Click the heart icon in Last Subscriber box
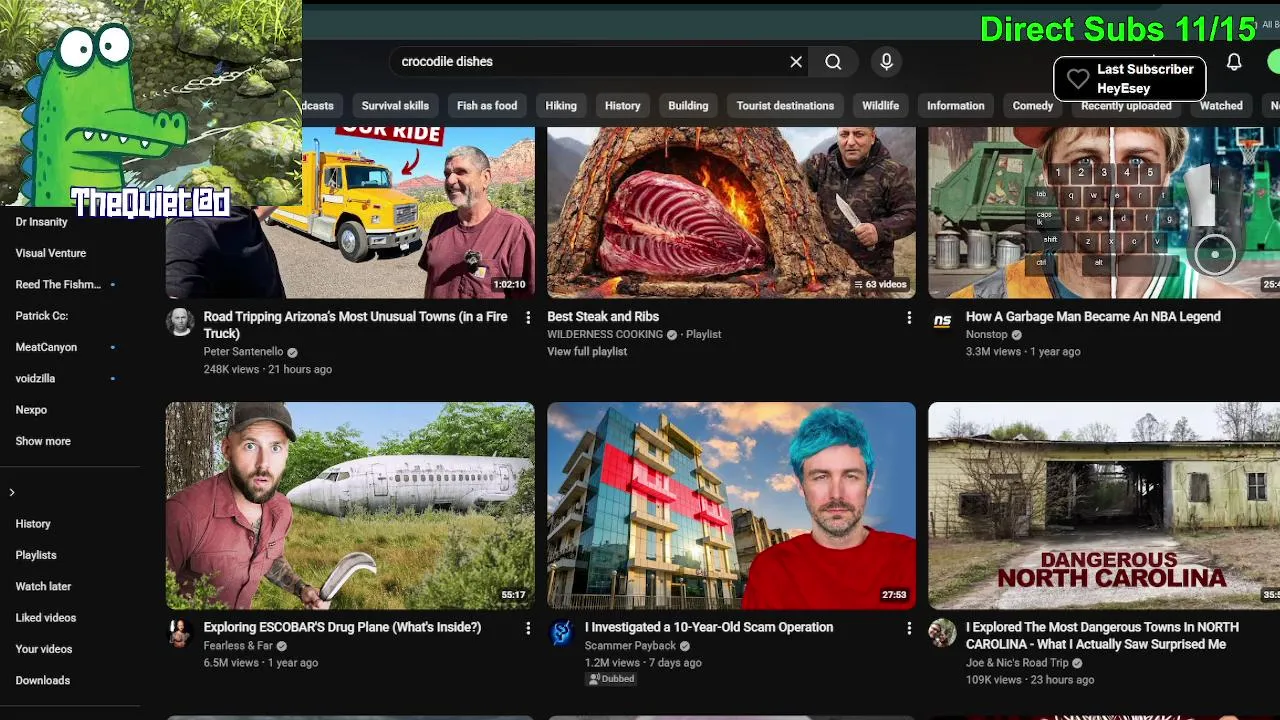This screenshot has height=720, width=1280. coord(1077,79)
